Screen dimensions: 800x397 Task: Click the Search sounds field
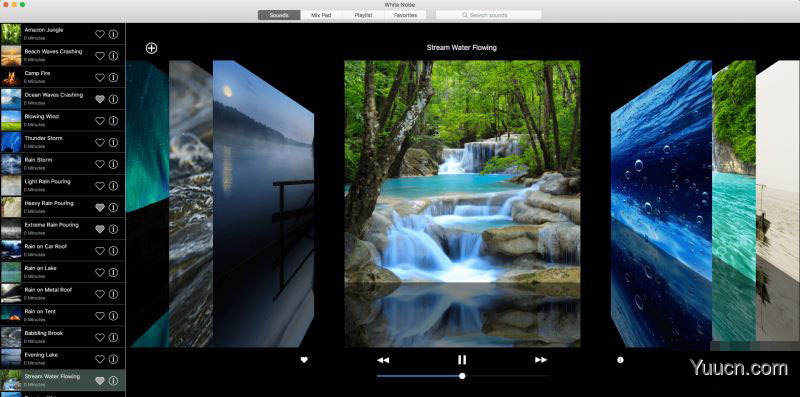coord(488,15)
